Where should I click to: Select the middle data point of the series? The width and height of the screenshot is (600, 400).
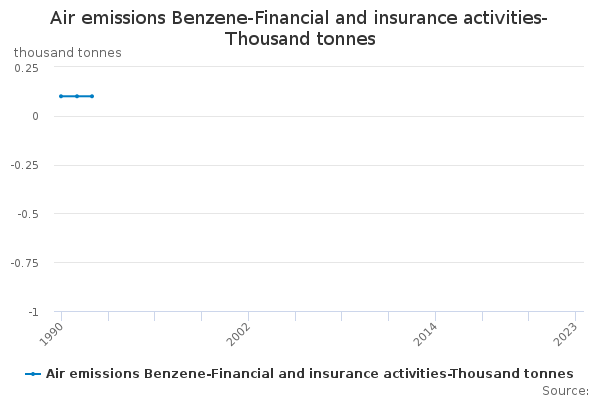pos(77,96)
